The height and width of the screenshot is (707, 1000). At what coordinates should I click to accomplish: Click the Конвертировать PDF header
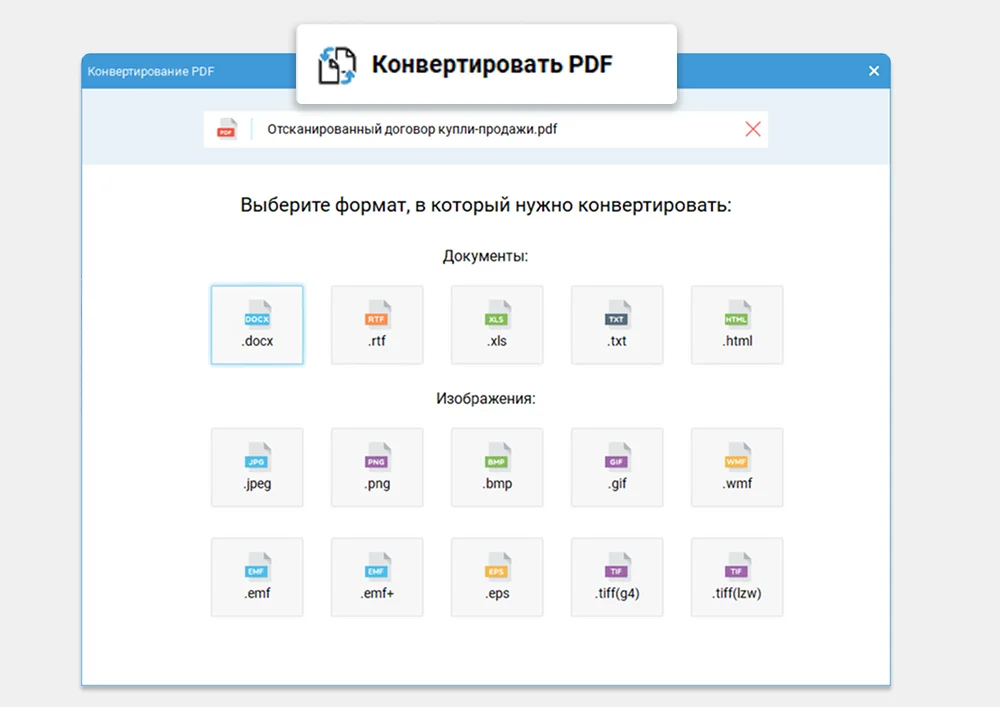click(486, 63)
